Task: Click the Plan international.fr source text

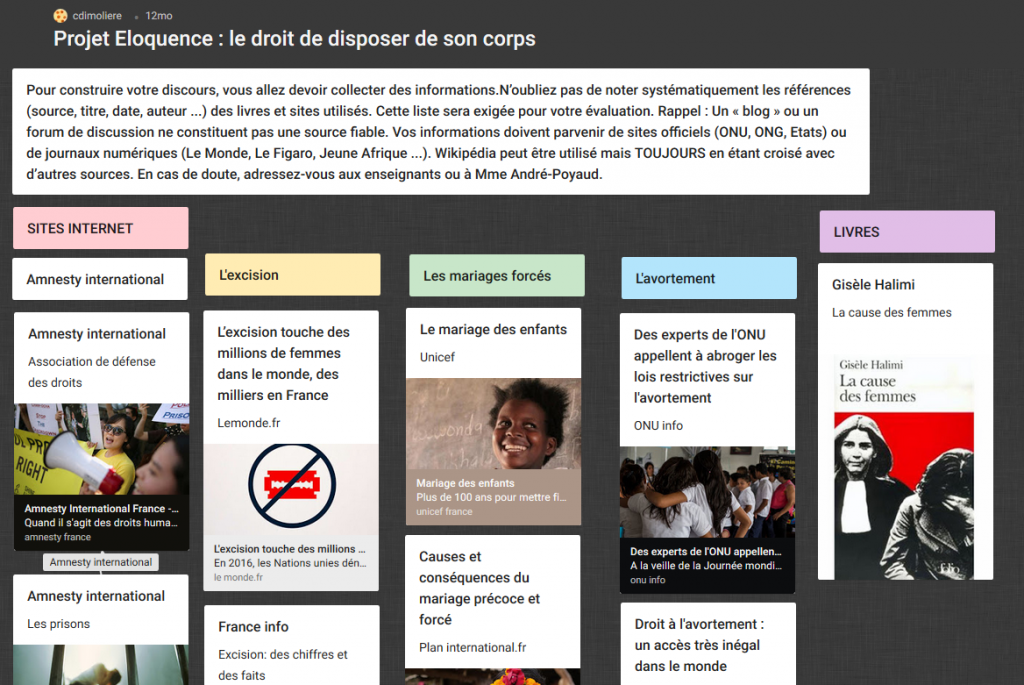Action: coord(473,647)
